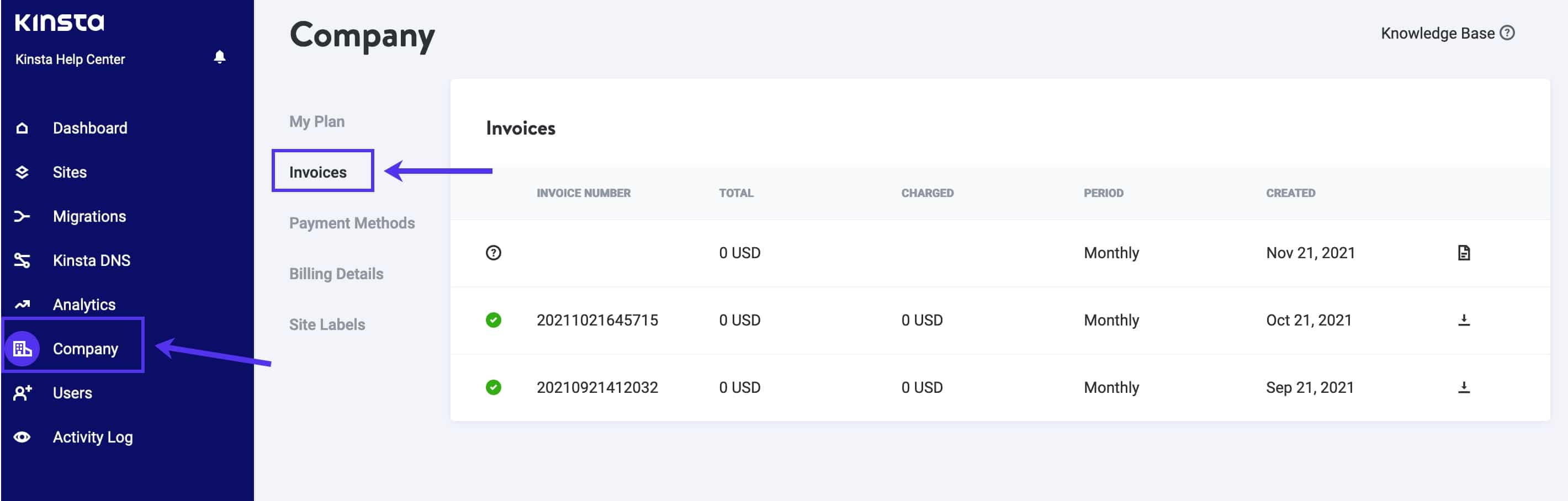1568x501 pixels.
Task: Click the Activity Log eye icon
Action: point(22,437)
